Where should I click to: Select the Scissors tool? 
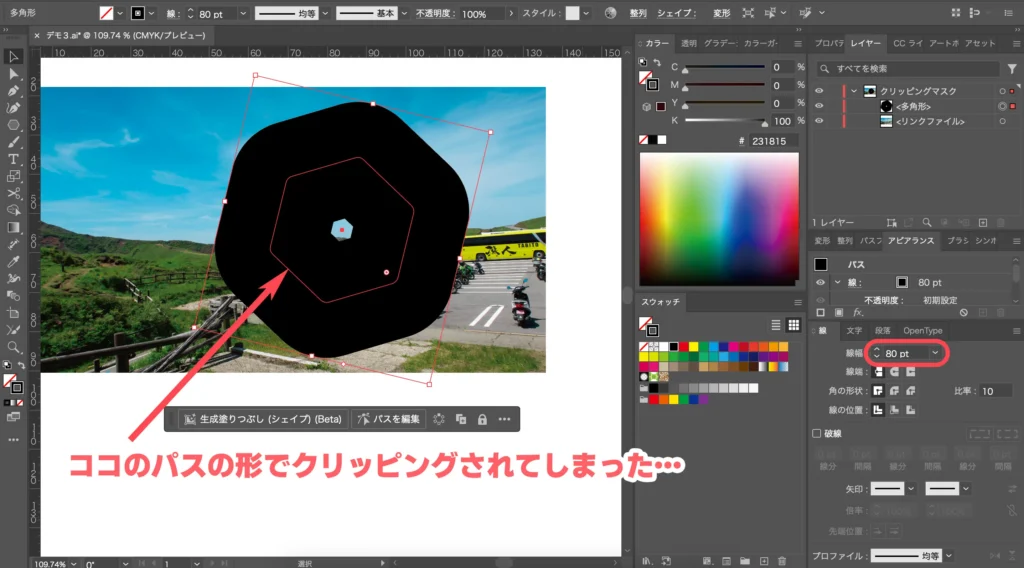pos(13,193)
